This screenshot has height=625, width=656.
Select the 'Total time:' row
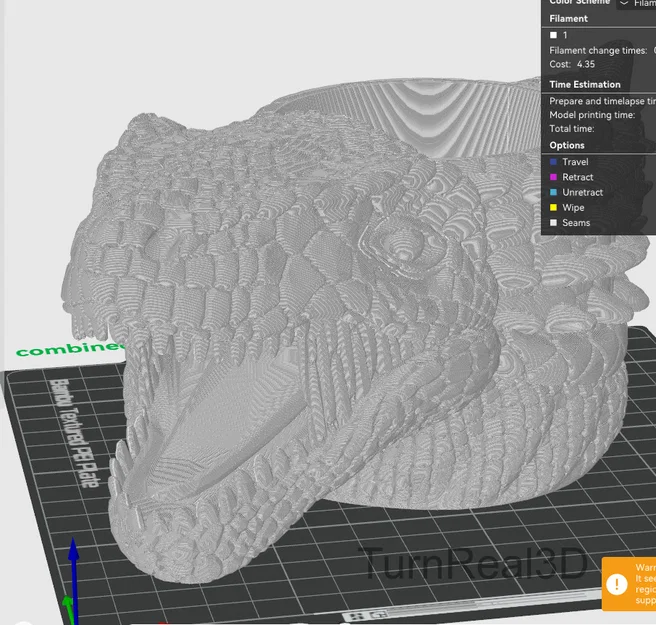click(571, 129)
